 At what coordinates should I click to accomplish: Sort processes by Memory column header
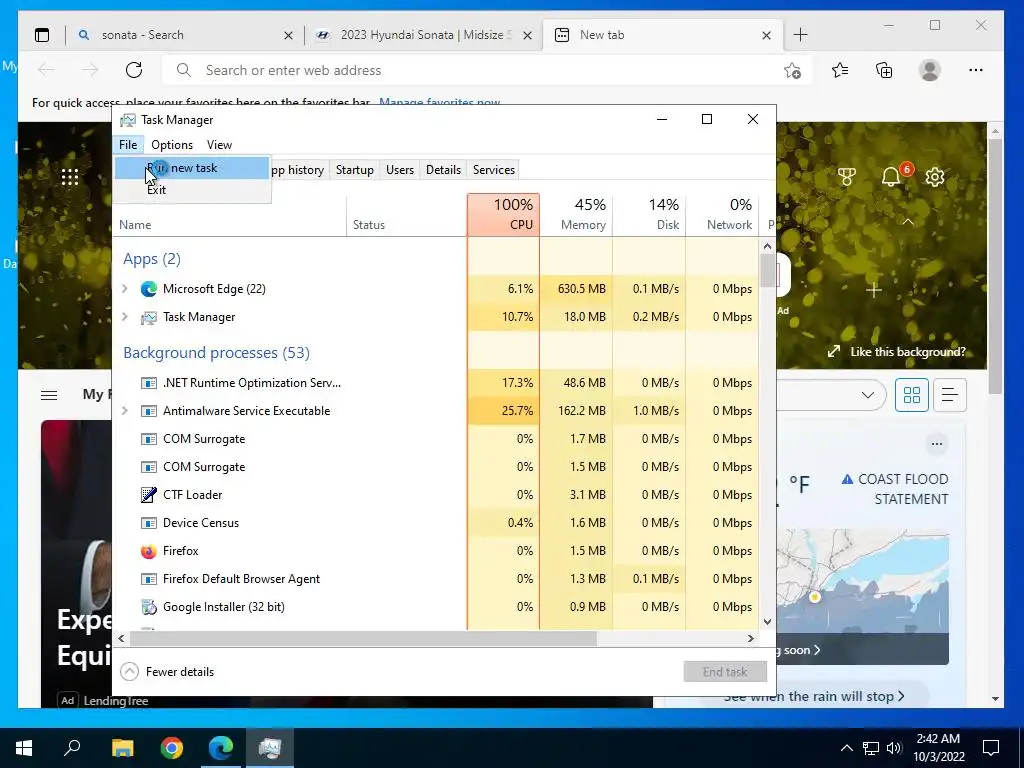[576, 214]
